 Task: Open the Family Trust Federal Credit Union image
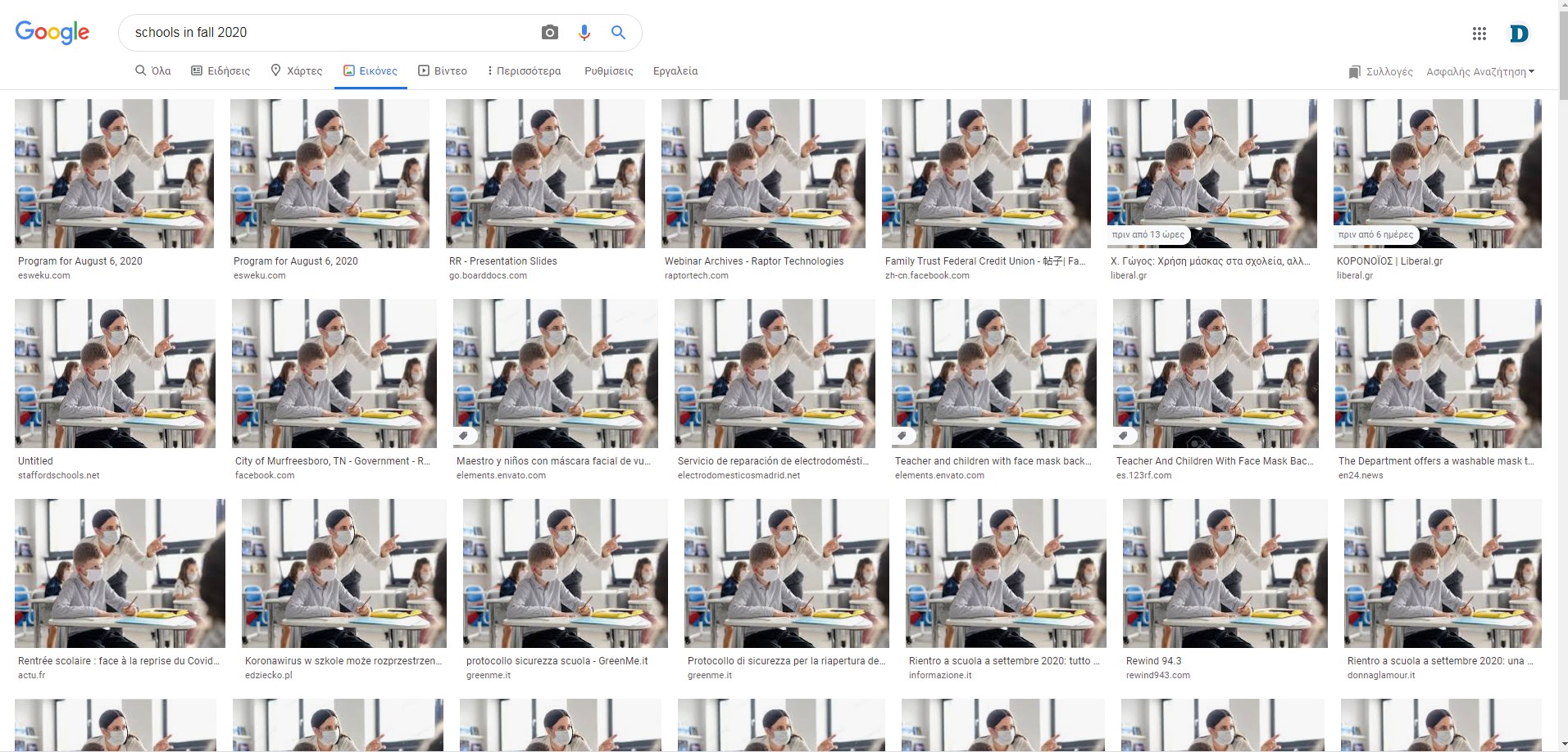pos(986,174)
